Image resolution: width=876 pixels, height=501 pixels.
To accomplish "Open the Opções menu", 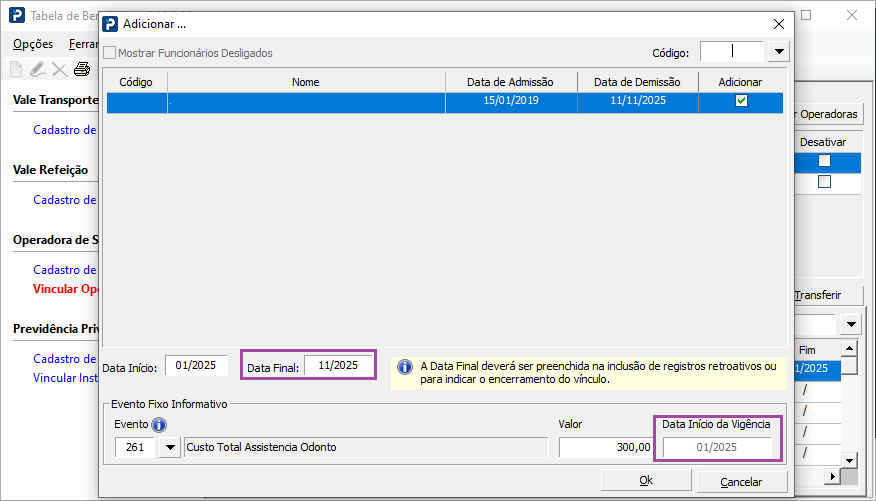I will click(33, 44).
